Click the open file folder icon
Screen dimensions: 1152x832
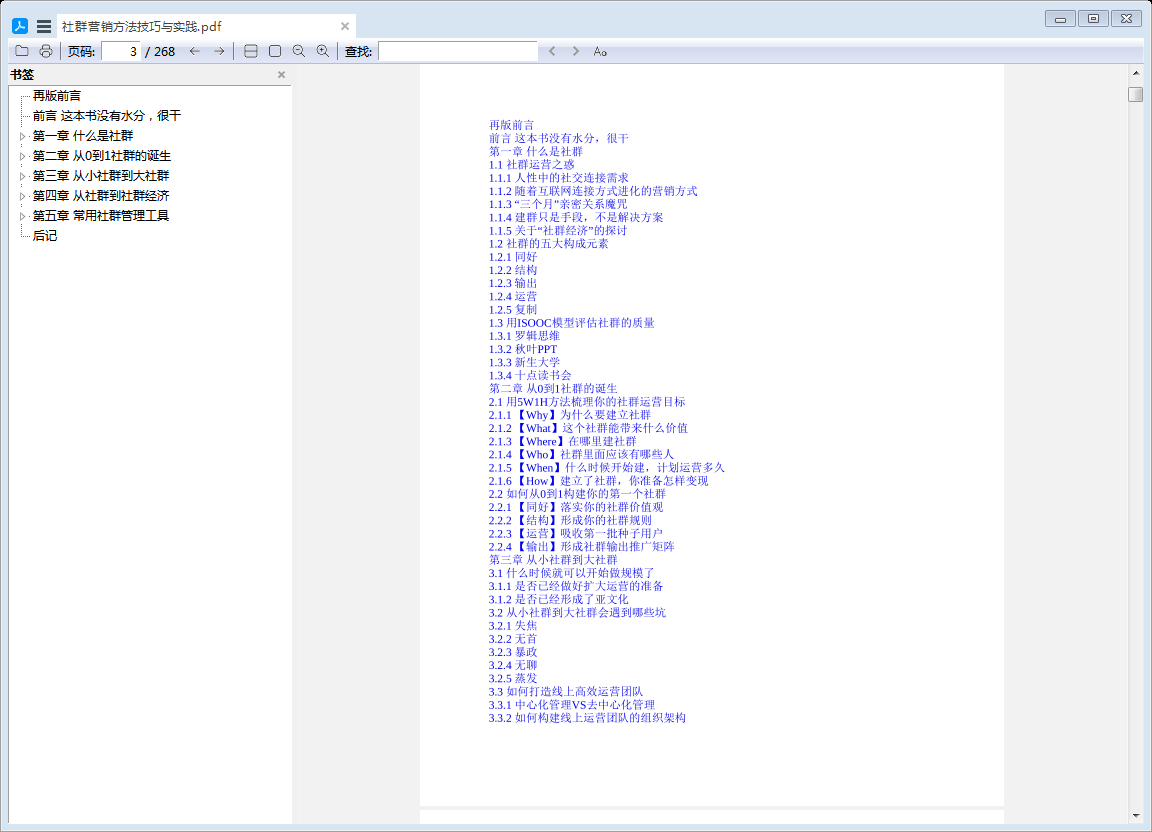pos(22,51)
